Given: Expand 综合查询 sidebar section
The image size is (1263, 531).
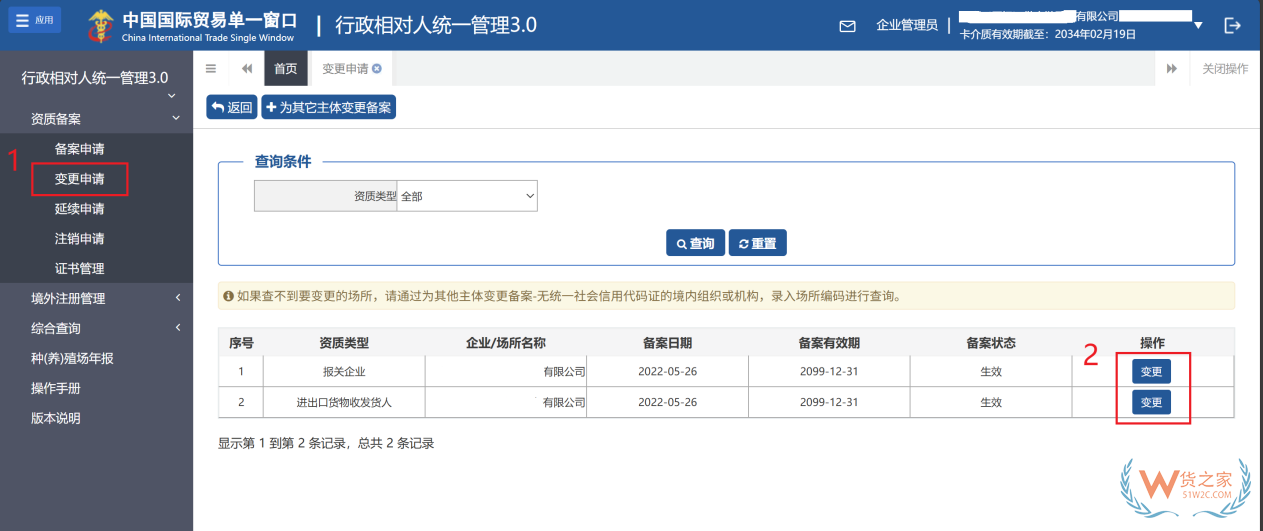Looking at the screenshot, I should pos(96,328).
